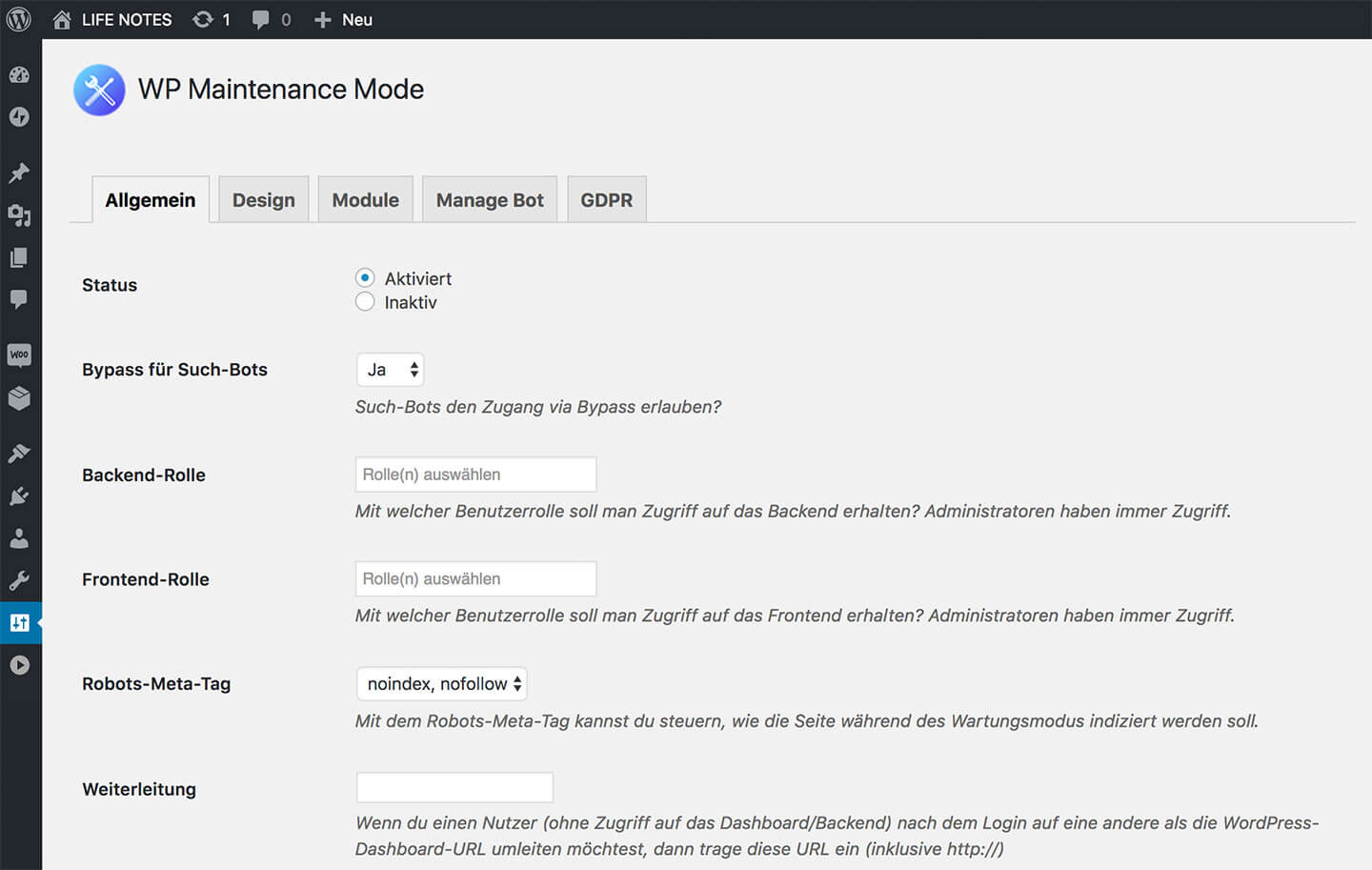The width and height of the screenshot is (1372, 870).
Task: Open Posts via the pushpin sidebar icon
Action: pyautogui.click(x=19, y=172)
